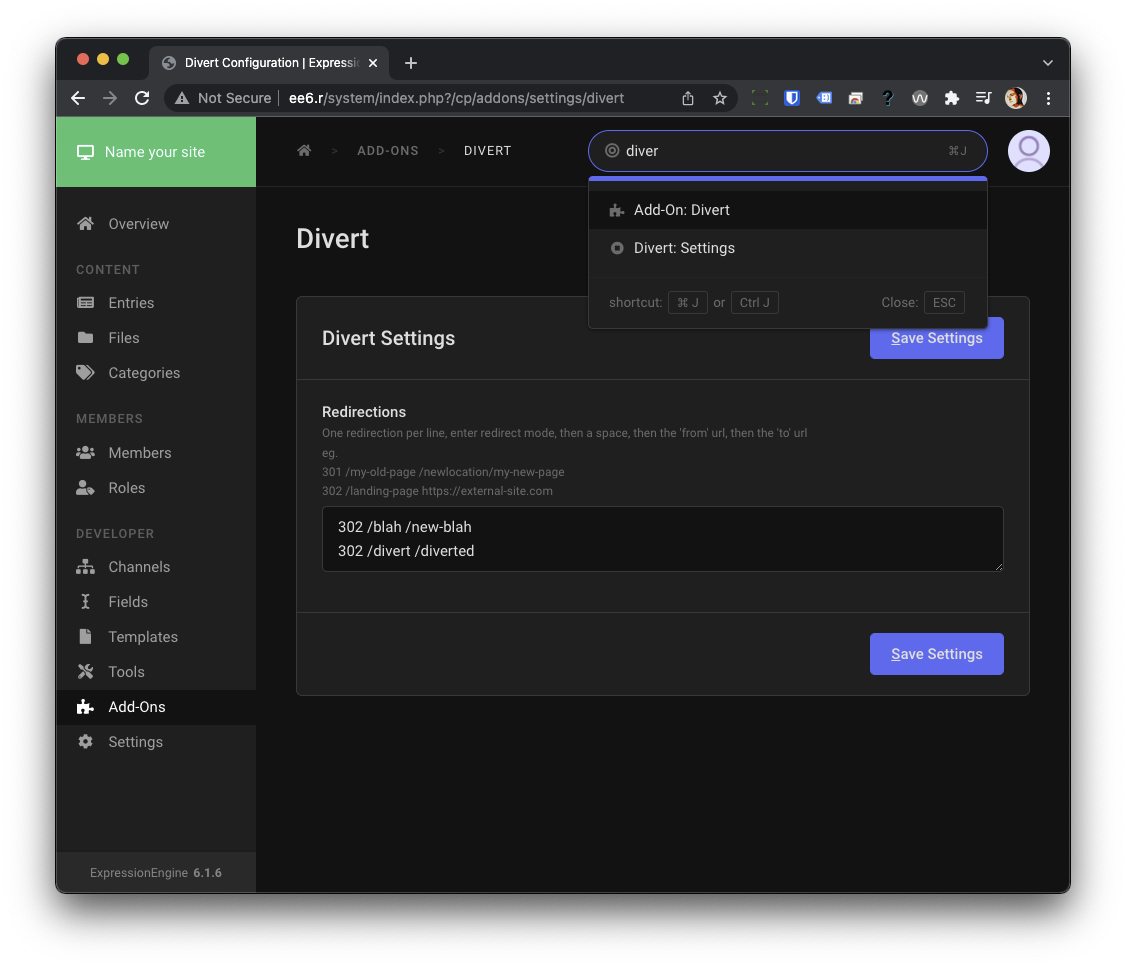
Task: Click the address bar URL
Action: click(456, 98)
